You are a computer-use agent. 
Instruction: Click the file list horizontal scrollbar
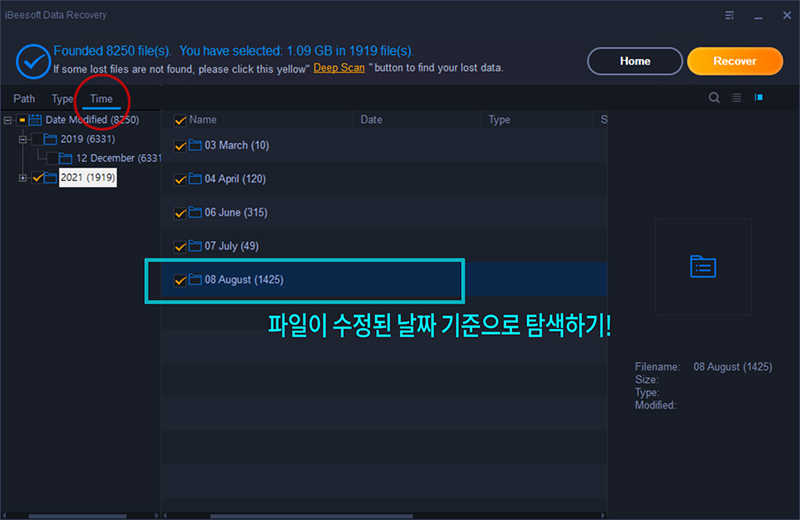click(x=311, y=516)
